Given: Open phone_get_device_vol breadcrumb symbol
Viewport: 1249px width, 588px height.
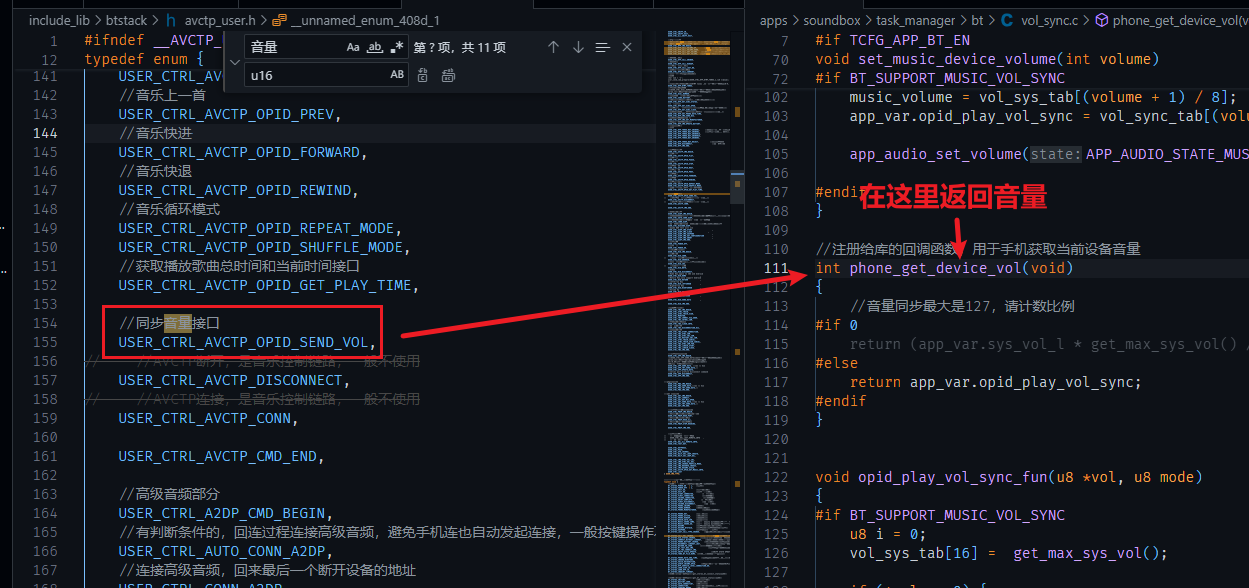Looking at the screenshot, I should pos(1172,20).
